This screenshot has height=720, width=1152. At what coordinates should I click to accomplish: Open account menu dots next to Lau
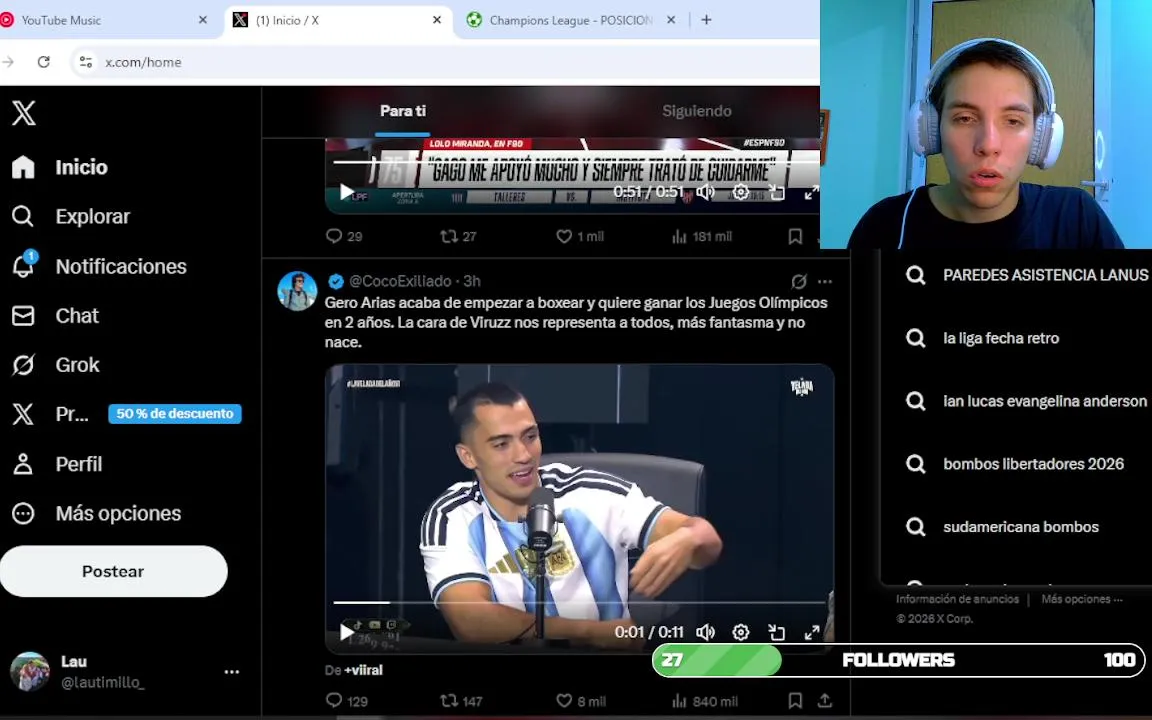(x=232, y=672)
